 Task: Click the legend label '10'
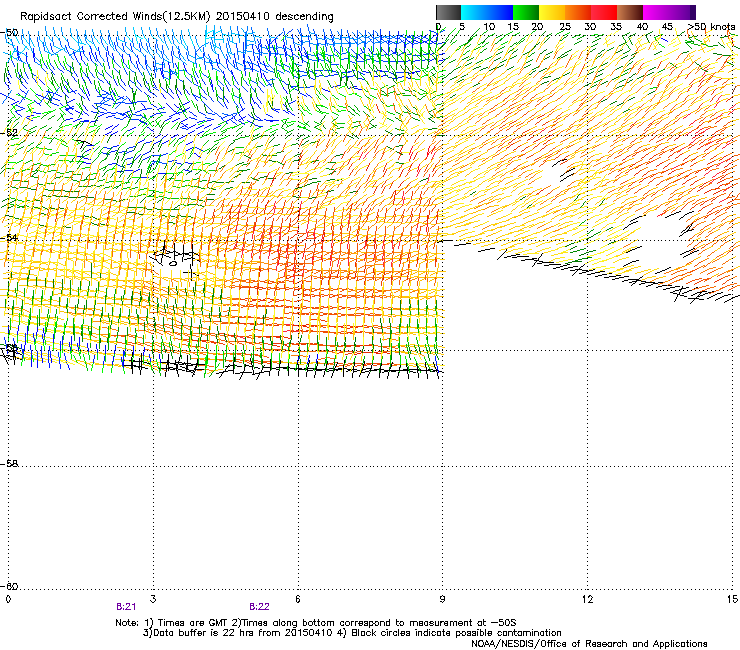coord(489,27)
